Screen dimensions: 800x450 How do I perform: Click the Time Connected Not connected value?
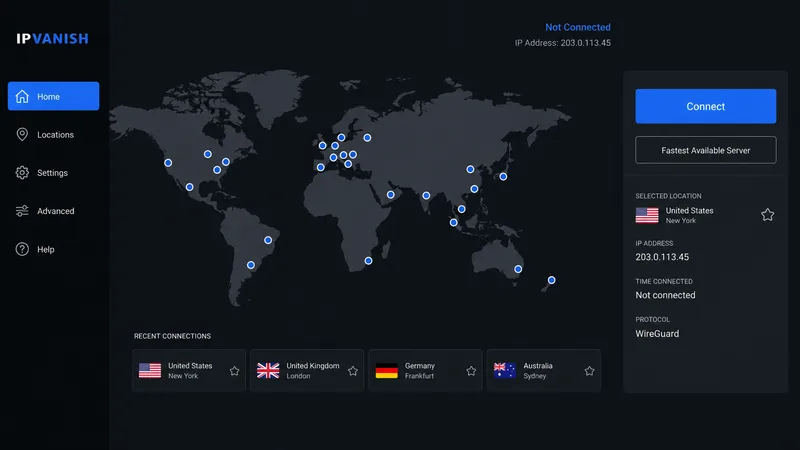tap(665, 295)
